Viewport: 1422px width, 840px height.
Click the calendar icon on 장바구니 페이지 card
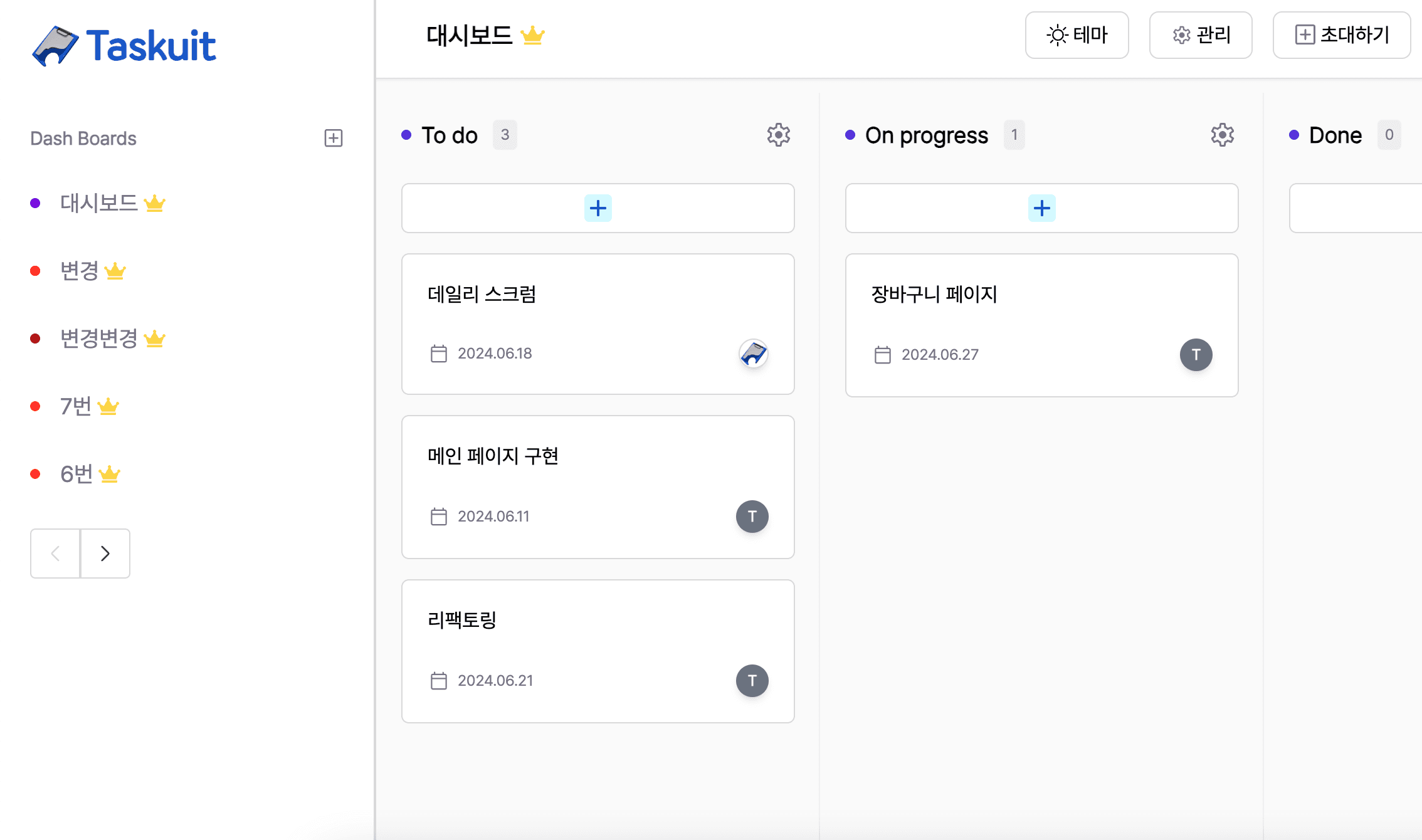tap(883, 354)
